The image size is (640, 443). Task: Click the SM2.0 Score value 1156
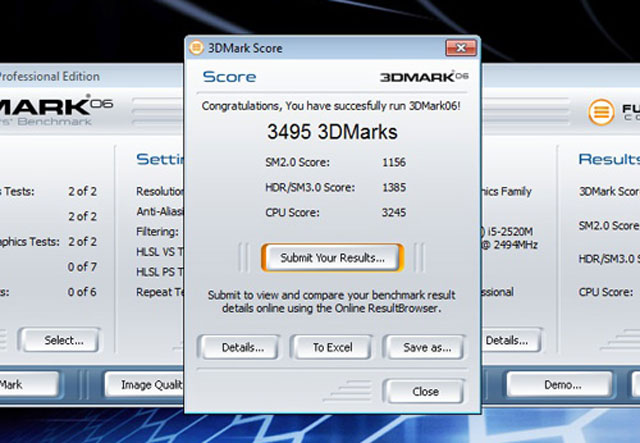tap(394, 162)
